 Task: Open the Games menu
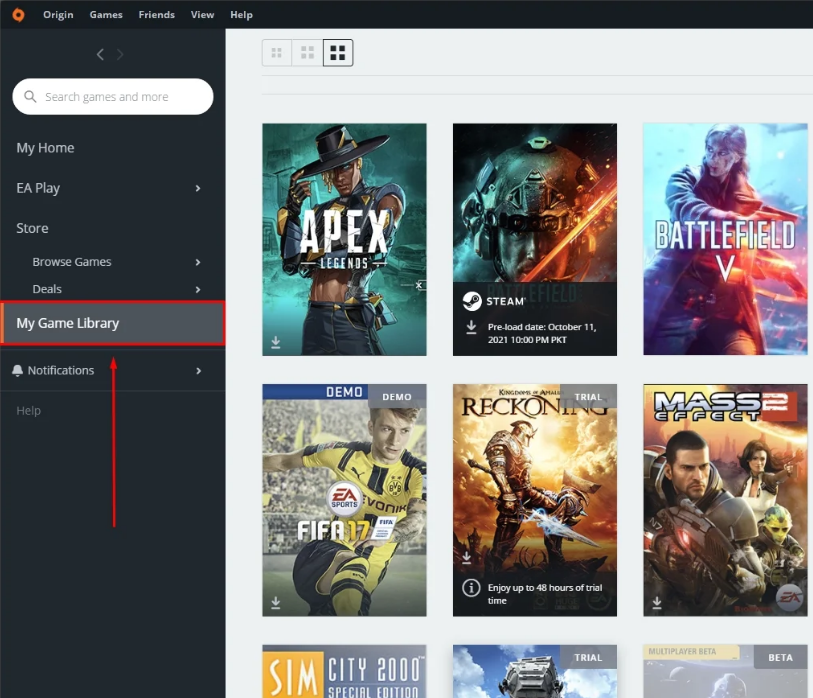106,15
